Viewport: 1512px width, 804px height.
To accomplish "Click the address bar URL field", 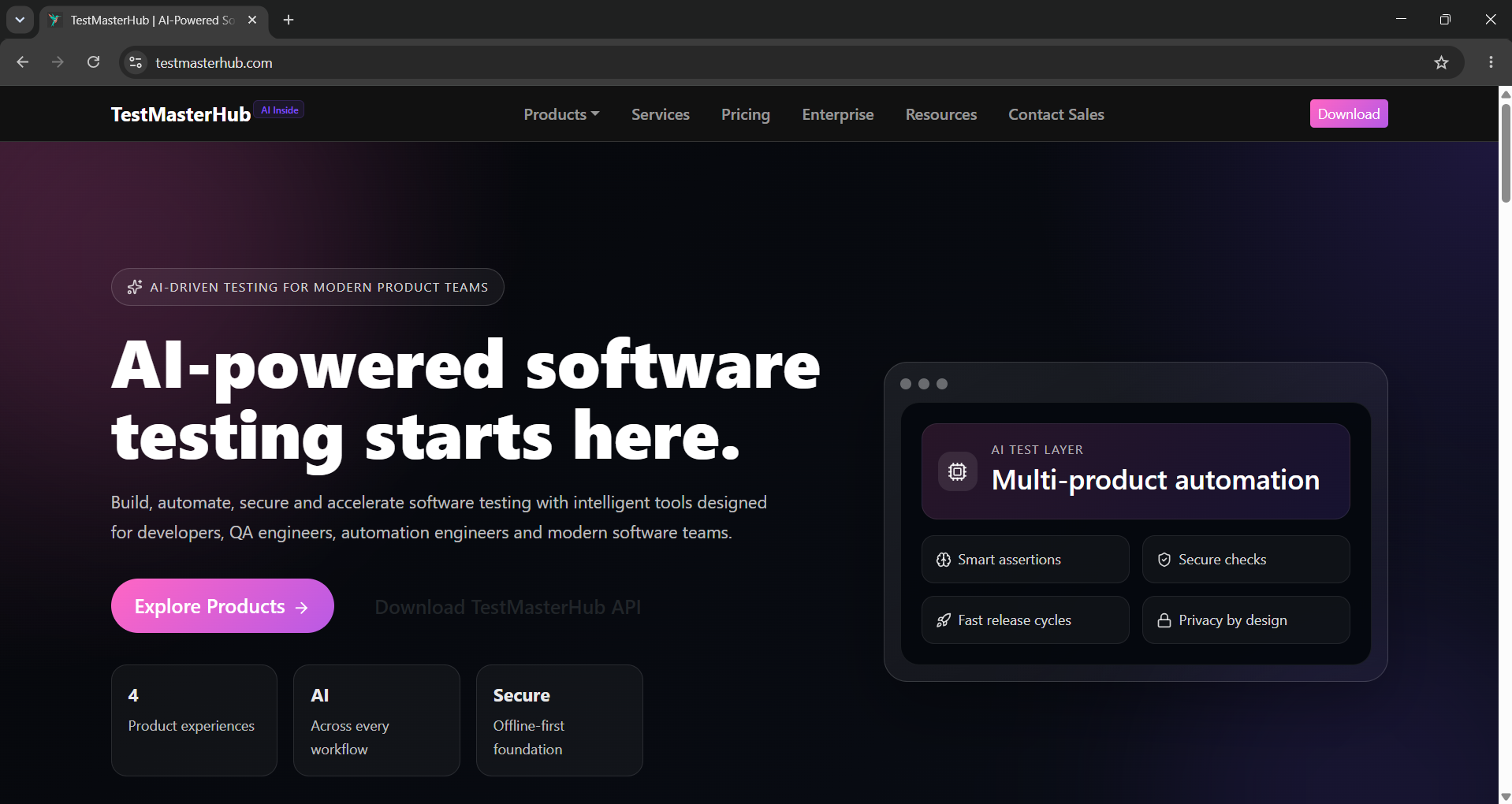I will (788, 62).
